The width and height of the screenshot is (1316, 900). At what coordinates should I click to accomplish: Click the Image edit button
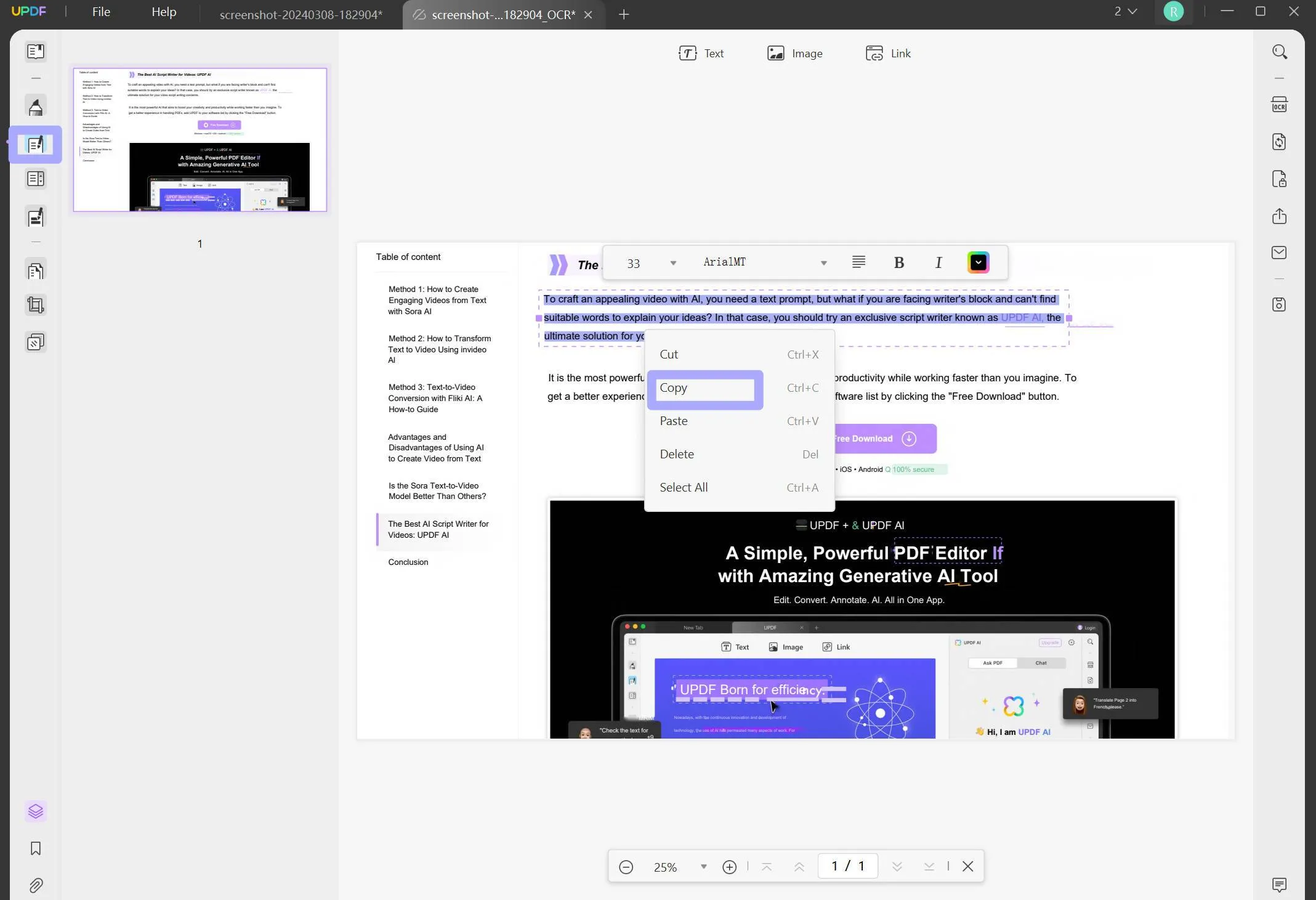794,54
